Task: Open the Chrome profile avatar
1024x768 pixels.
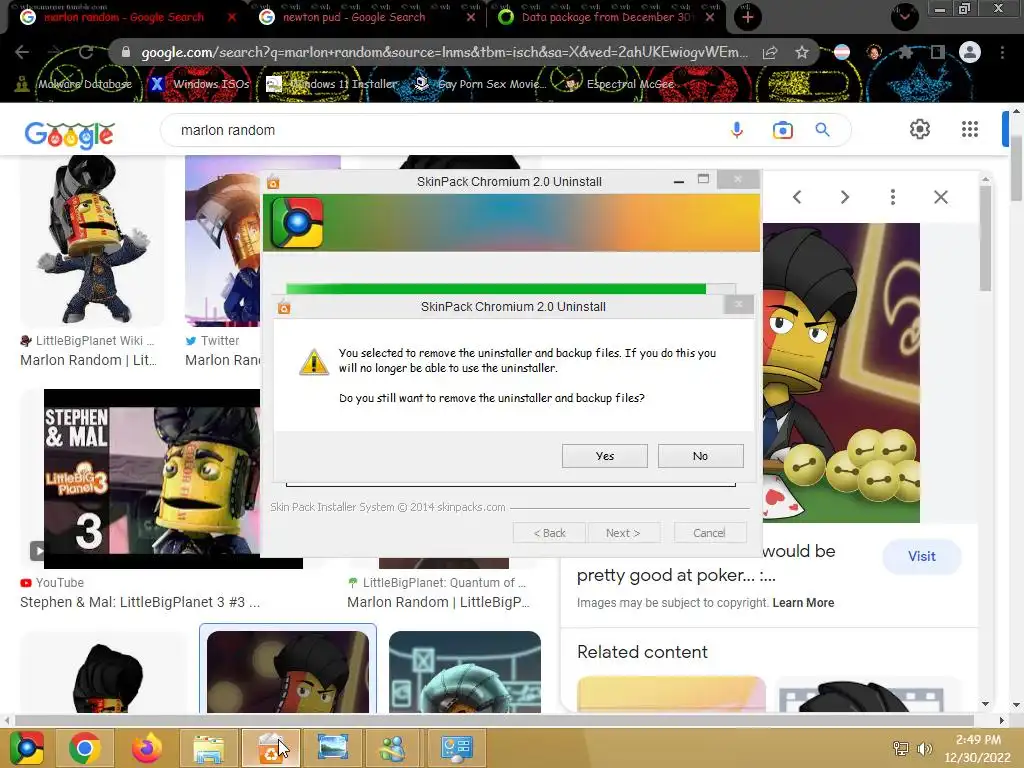Action: pyautogui.click(x=970, y=52)
